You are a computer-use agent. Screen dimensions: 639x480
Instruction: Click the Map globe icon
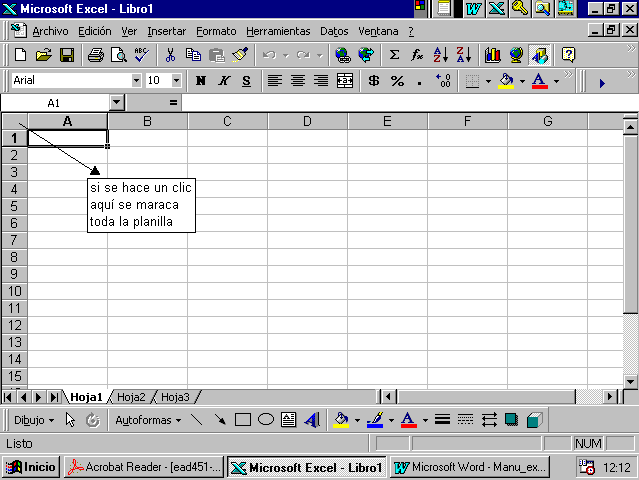pyautogui.click(x=516, y=55)
